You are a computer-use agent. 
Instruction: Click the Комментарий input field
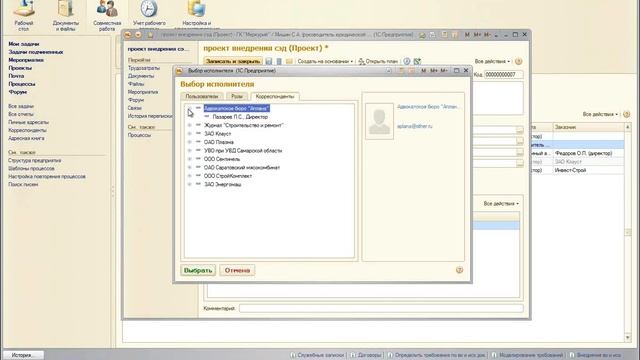[x=381, y=308]
